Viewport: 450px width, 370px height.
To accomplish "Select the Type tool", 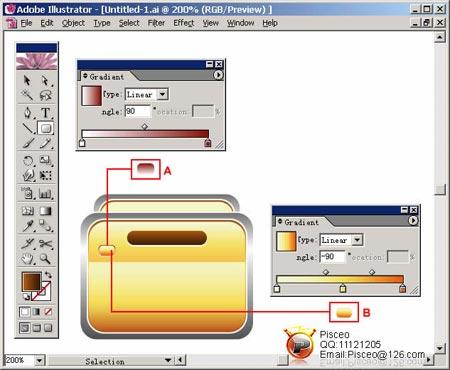I will pos(45,112).
